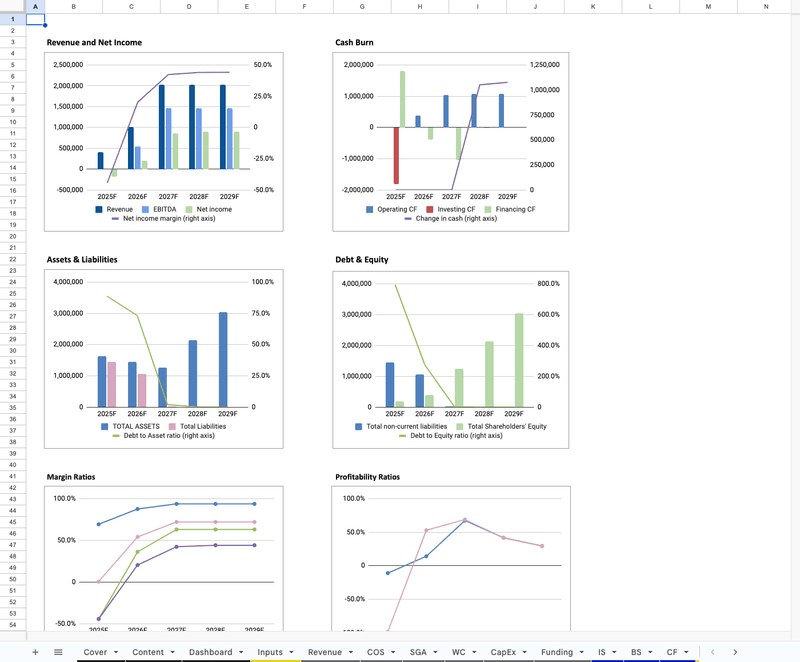Click the Revenue legend color swatch
Screen dimensions: 800x662
point(99,209)
